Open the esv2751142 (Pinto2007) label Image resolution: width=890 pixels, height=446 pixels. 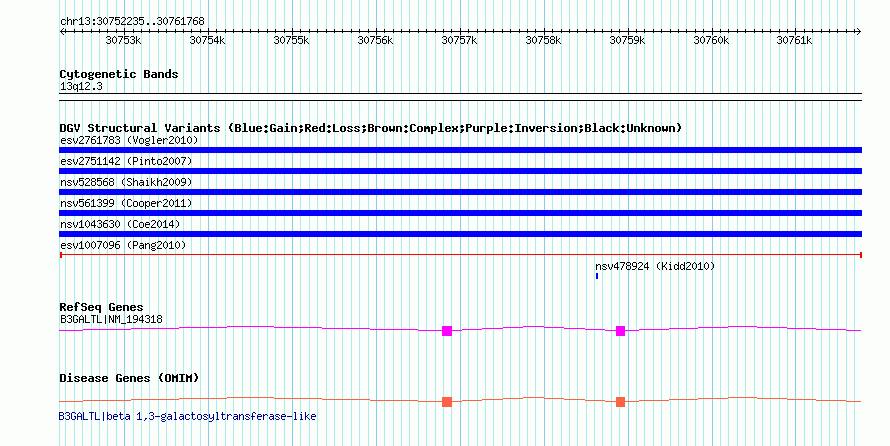126,161
